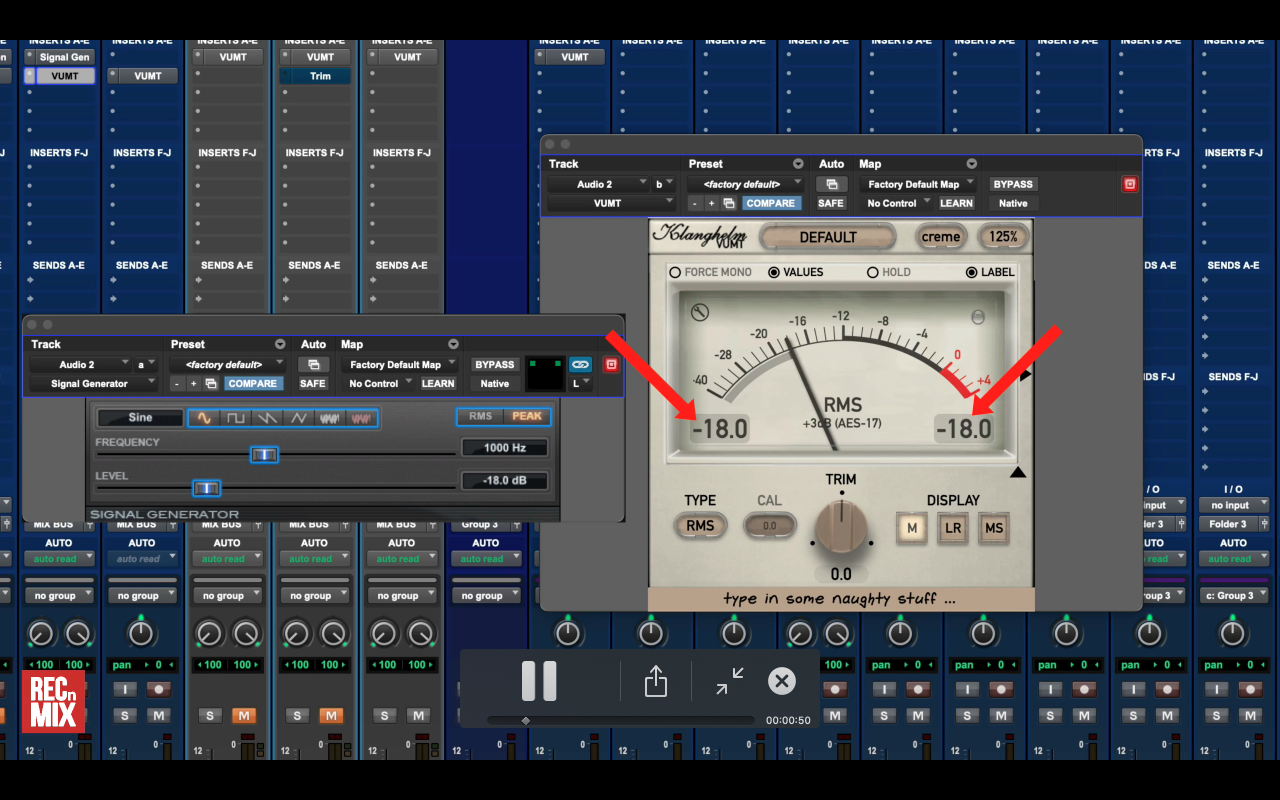This screenshot has width=1280, height=800.
Task: Click the FREQUENCY slider handle
Action: [264, 455]
